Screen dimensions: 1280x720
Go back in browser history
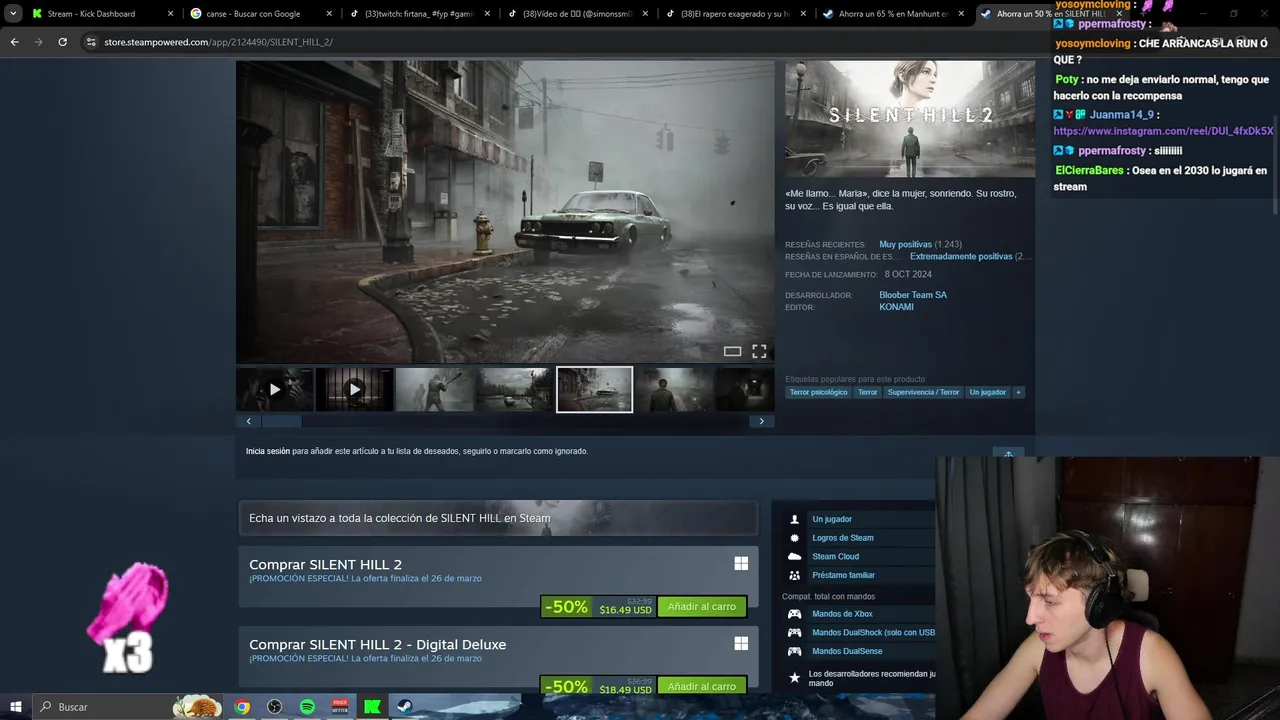point(14,42)
